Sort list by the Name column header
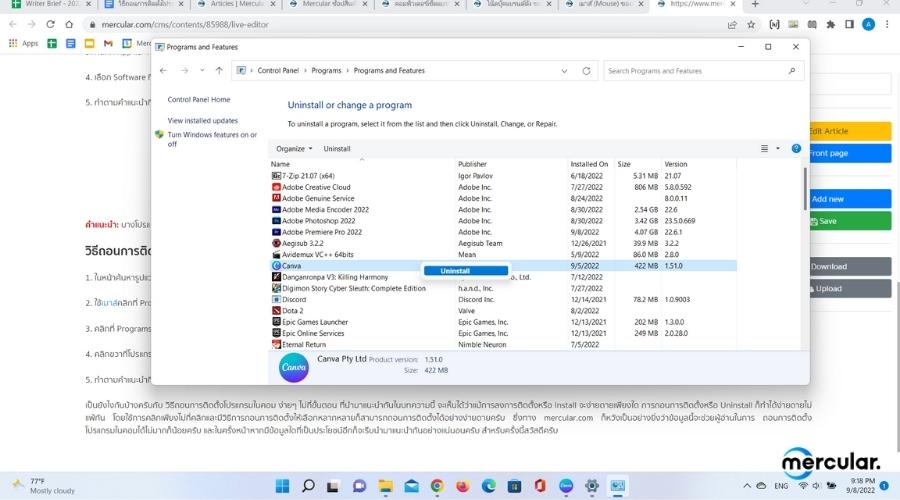This screenshot has width=900, height=500. click(x=362, y=164)
